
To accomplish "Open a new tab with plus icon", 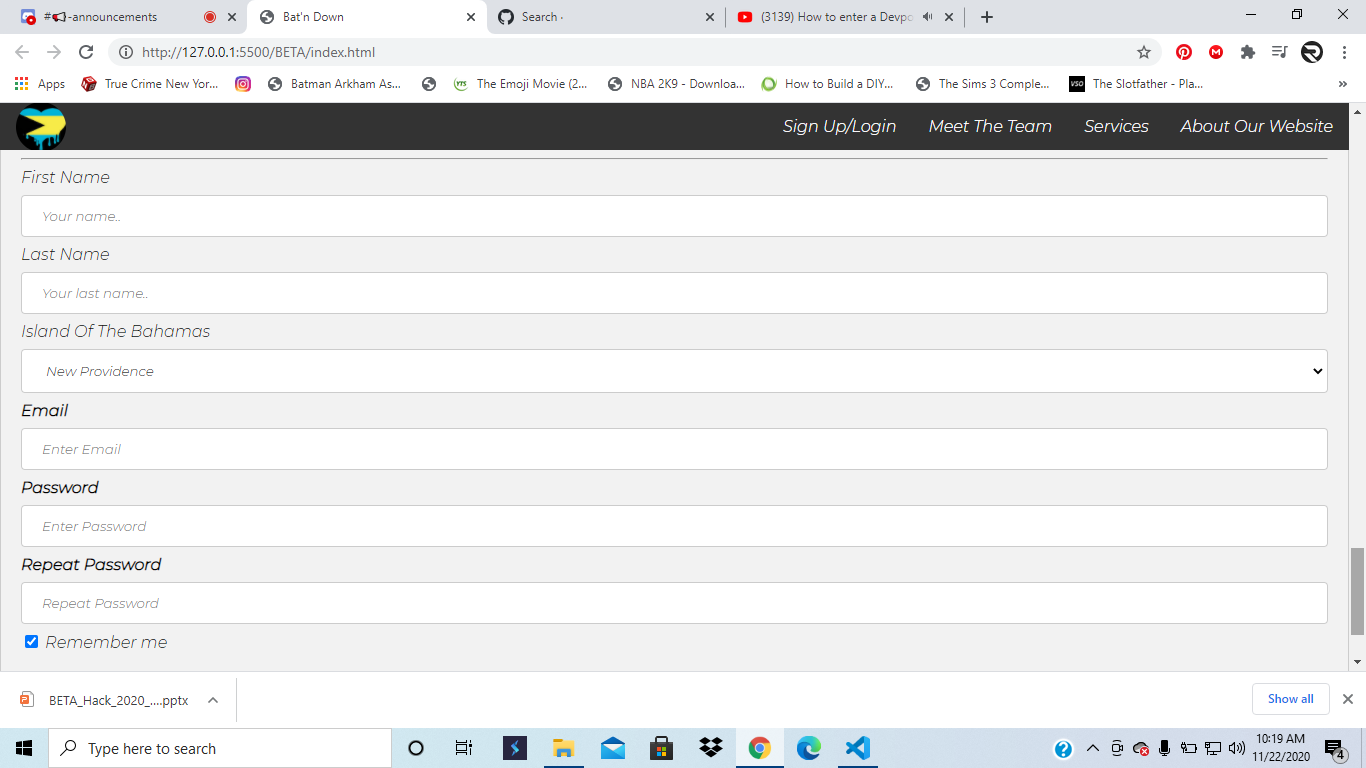I will click(987, 17).
